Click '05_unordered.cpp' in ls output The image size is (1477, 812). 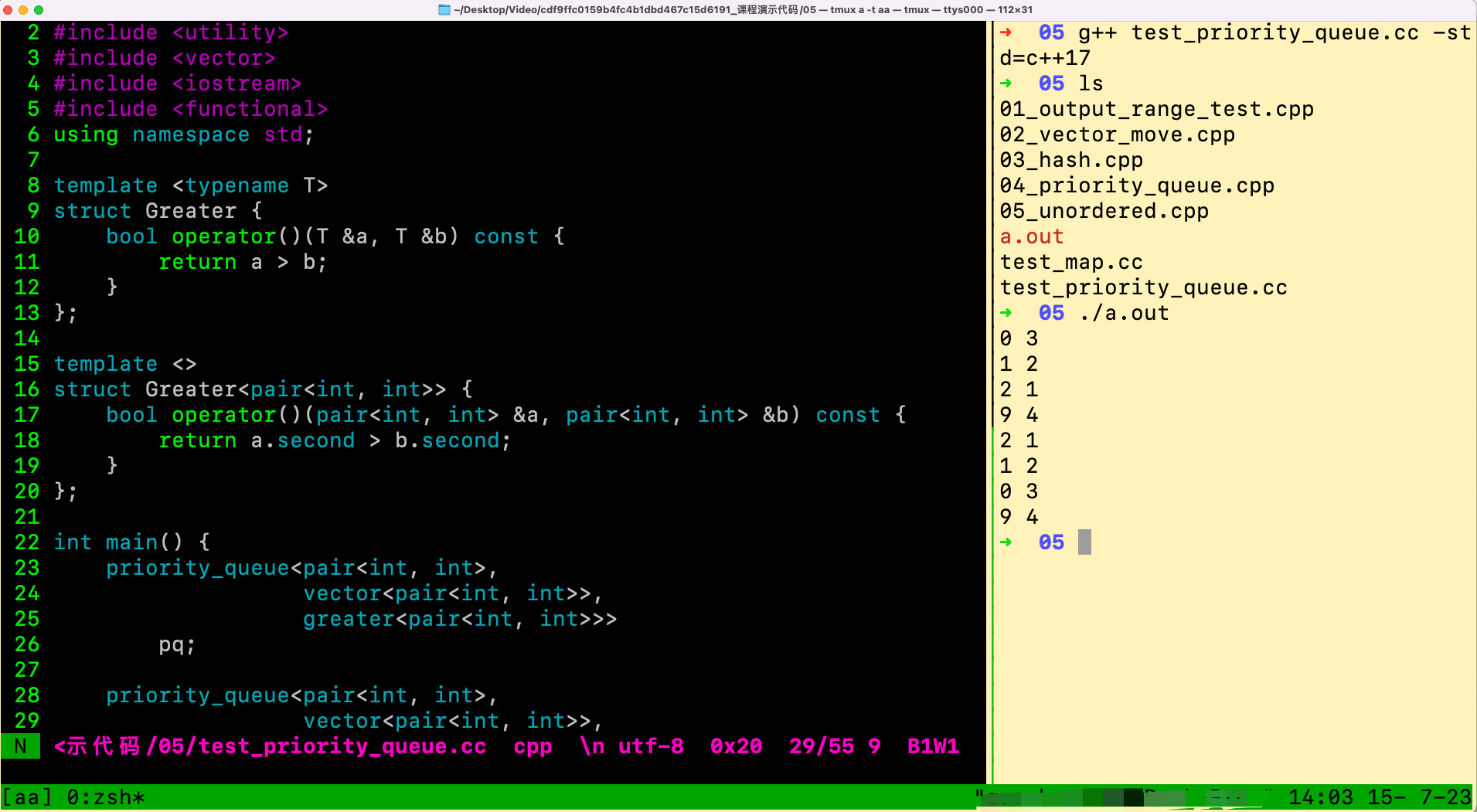click(x=1104, y=211)
